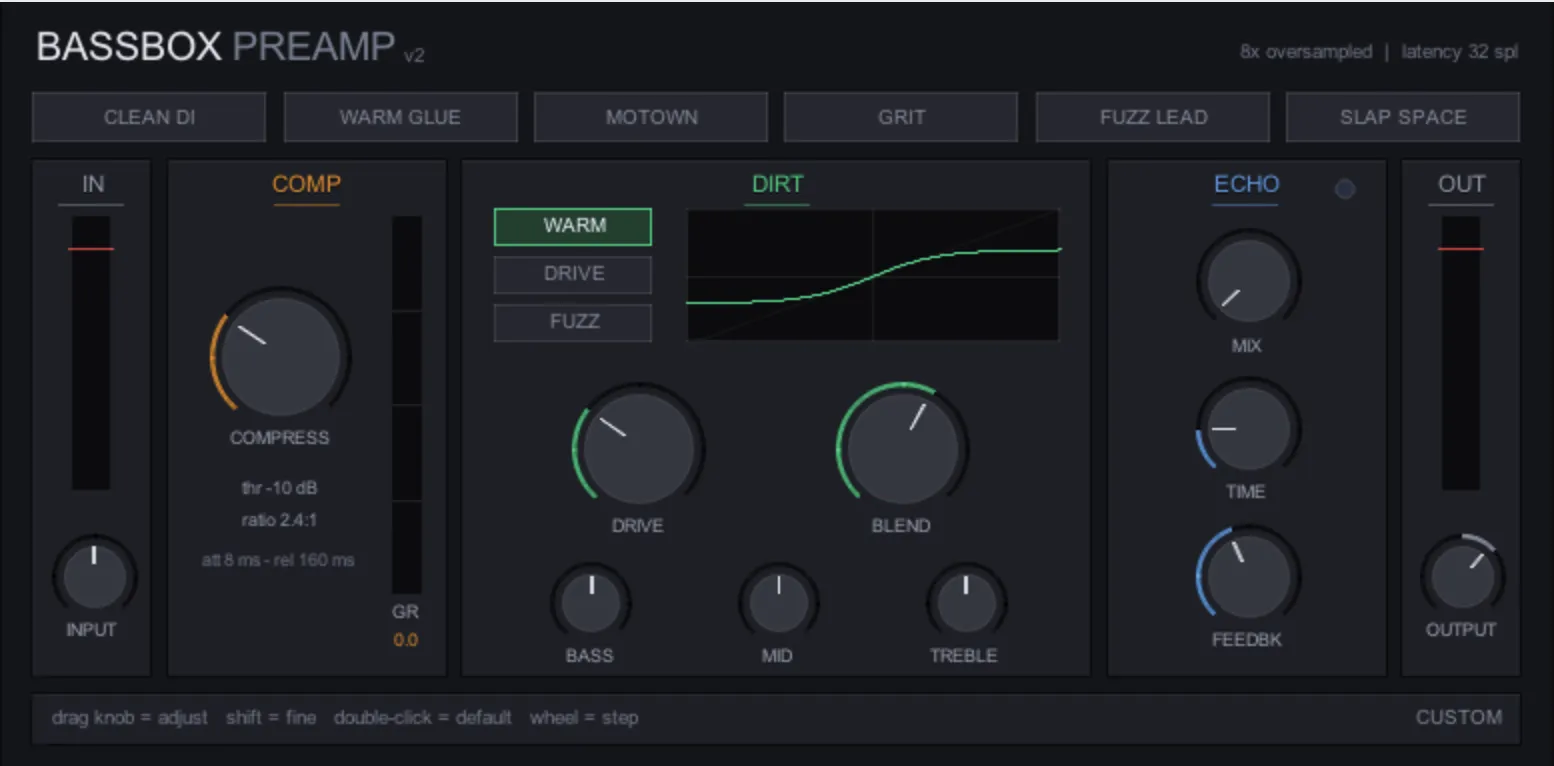Click the BASS tone knob
The width and height of the screenshot is (1554, 766).
pos(590,602)
